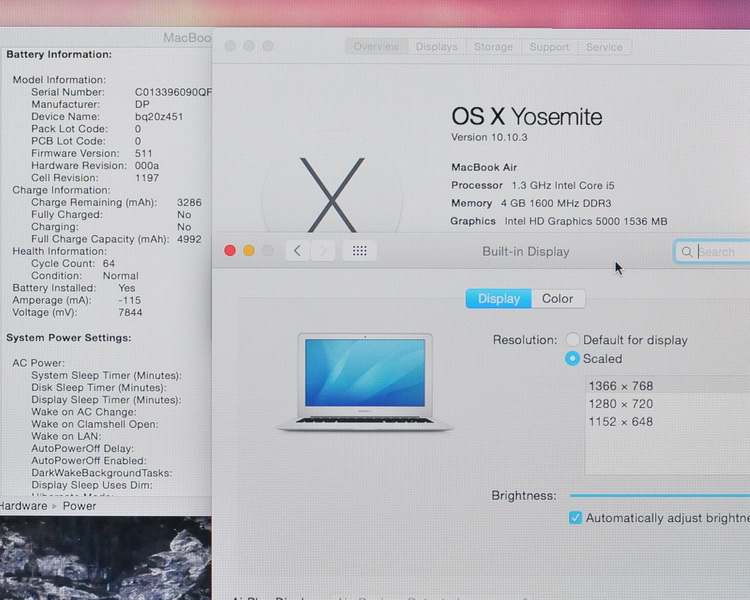Click the Memory 4 GB 1600 MHz DDR3 line
Screen dimensions: 750x600
(531, 203)
